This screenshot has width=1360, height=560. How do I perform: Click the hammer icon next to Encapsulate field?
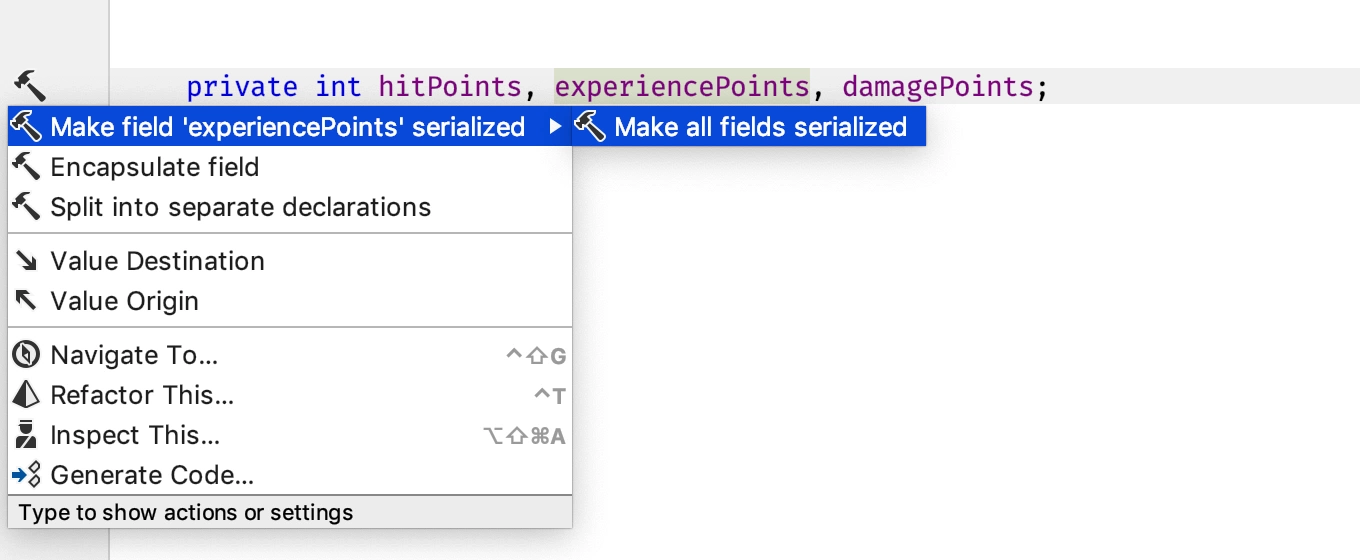(x=26, y=167)
